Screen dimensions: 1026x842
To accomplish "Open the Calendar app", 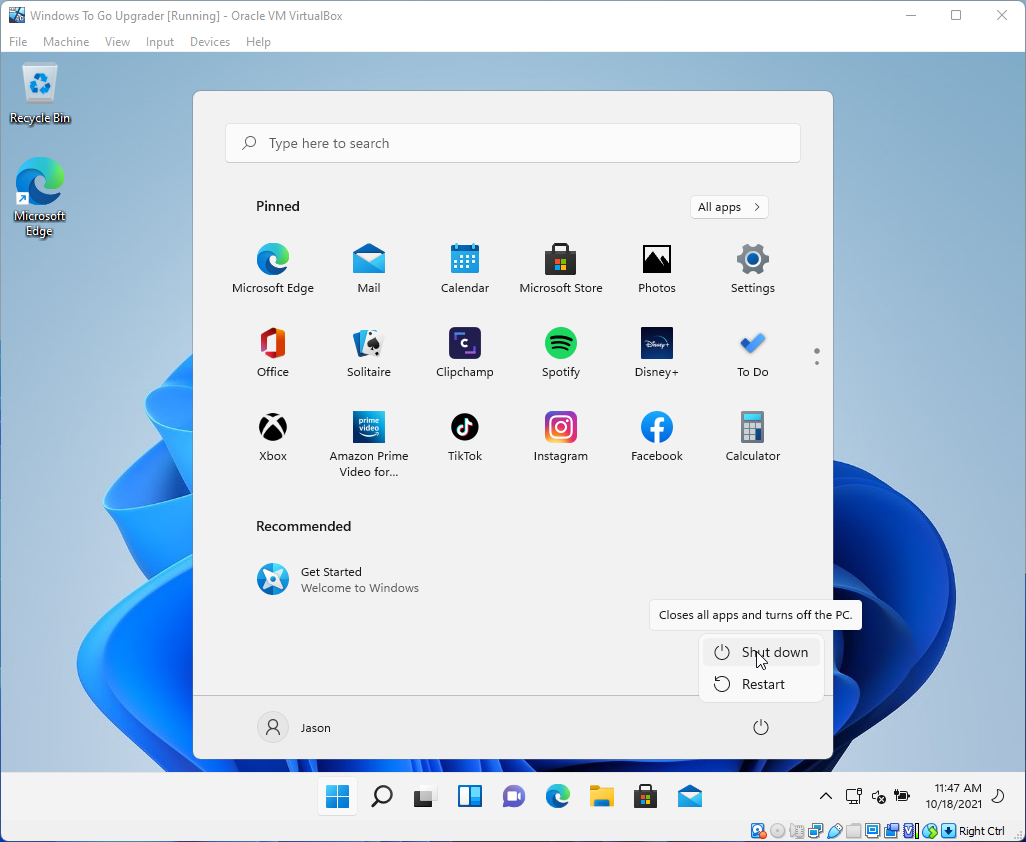I will [x=465, y=268].
